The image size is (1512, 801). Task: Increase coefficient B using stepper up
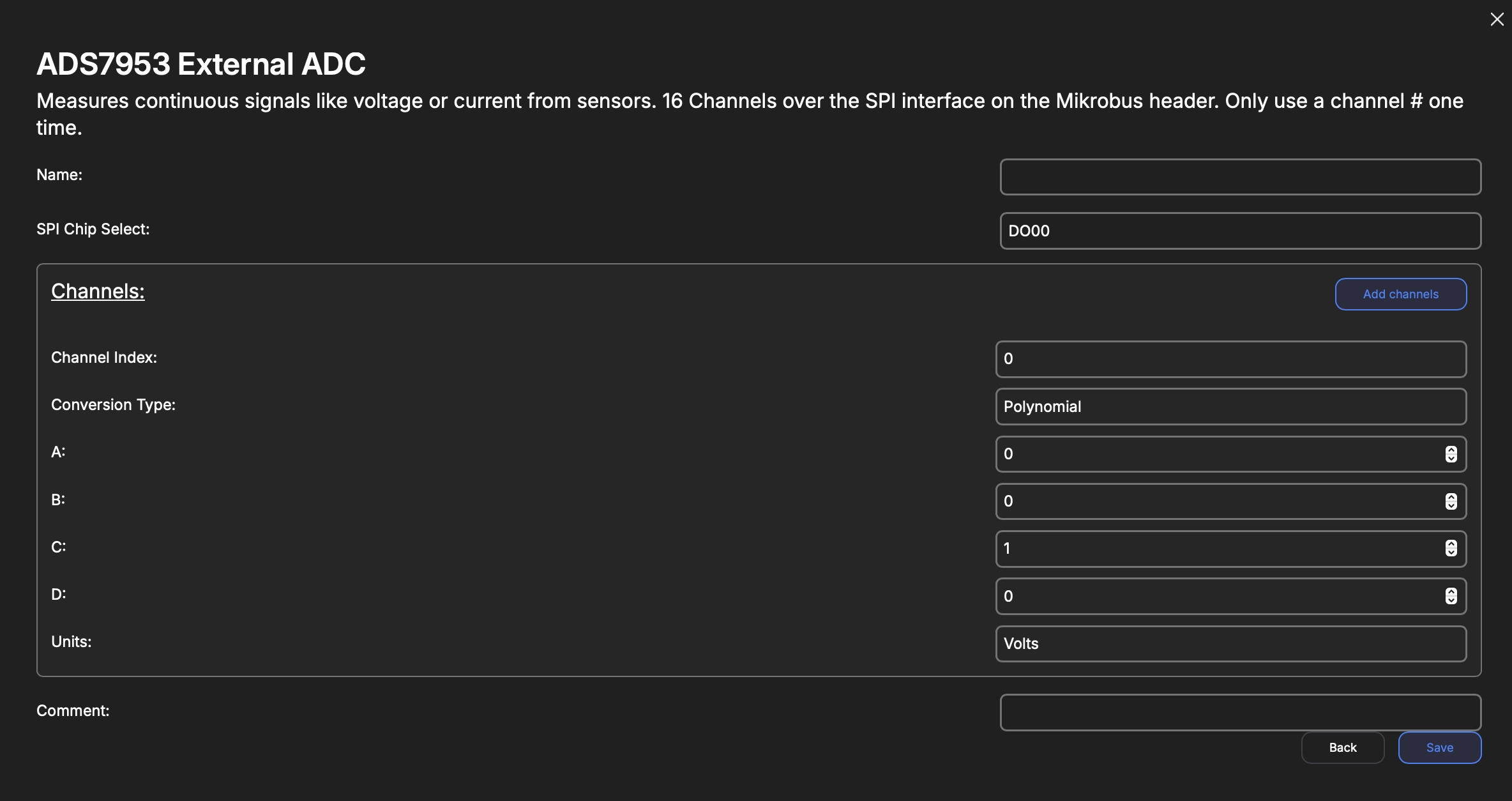tap(1451, 497)
